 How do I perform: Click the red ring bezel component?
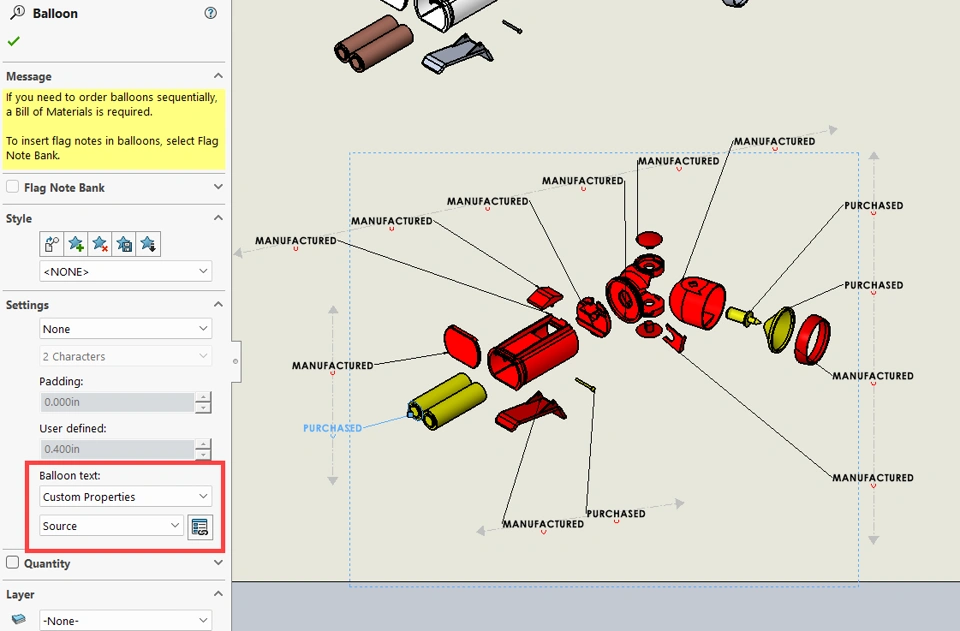pyautogui.click(x=812, y=339)
